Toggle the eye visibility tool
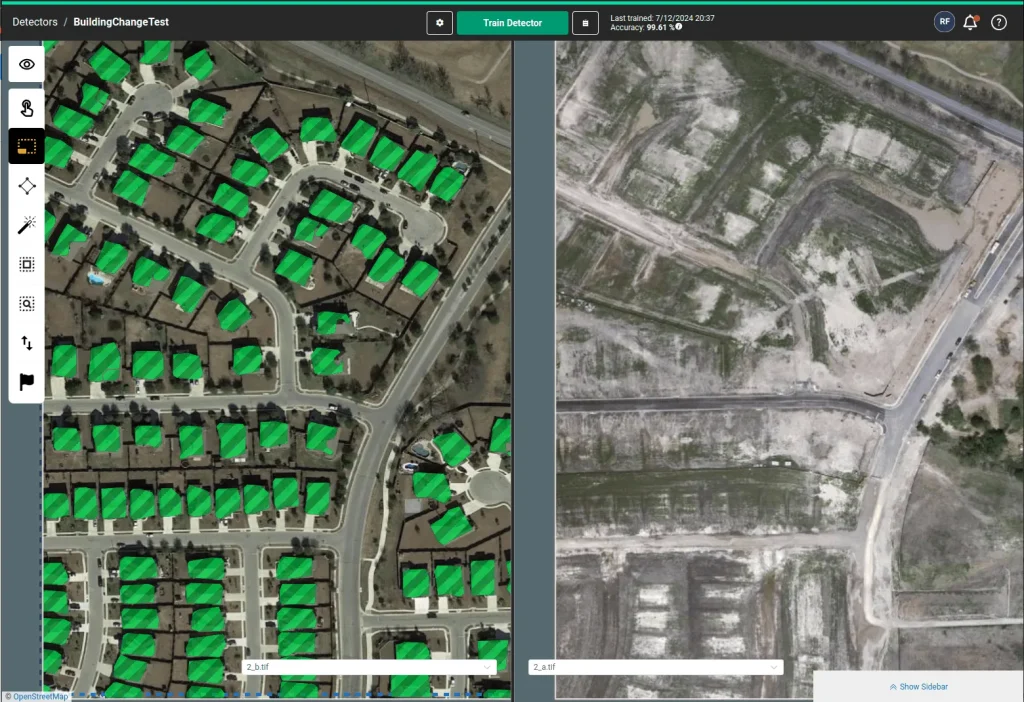The width and height of the screenshot is (1024, 702). [x=27, y=64]
